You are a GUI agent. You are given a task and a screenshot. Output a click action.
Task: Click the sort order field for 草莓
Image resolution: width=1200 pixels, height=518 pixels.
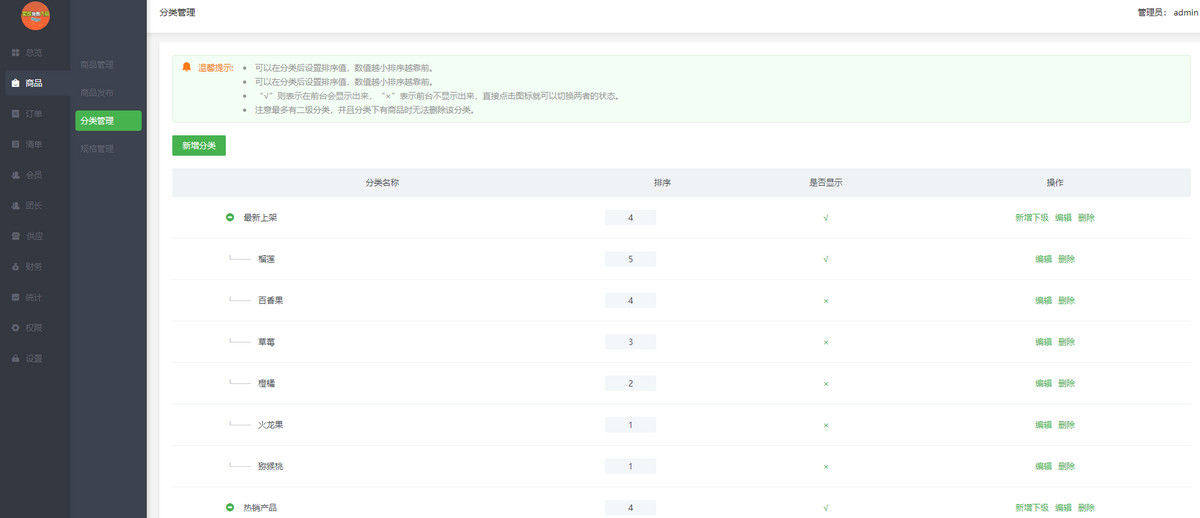pyautogui.click(x=630, y=342)
